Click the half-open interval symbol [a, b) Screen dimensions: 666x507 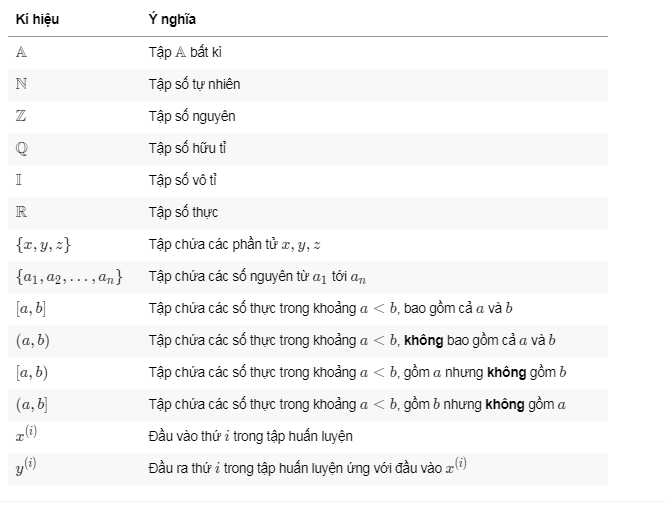coord(33,372)
